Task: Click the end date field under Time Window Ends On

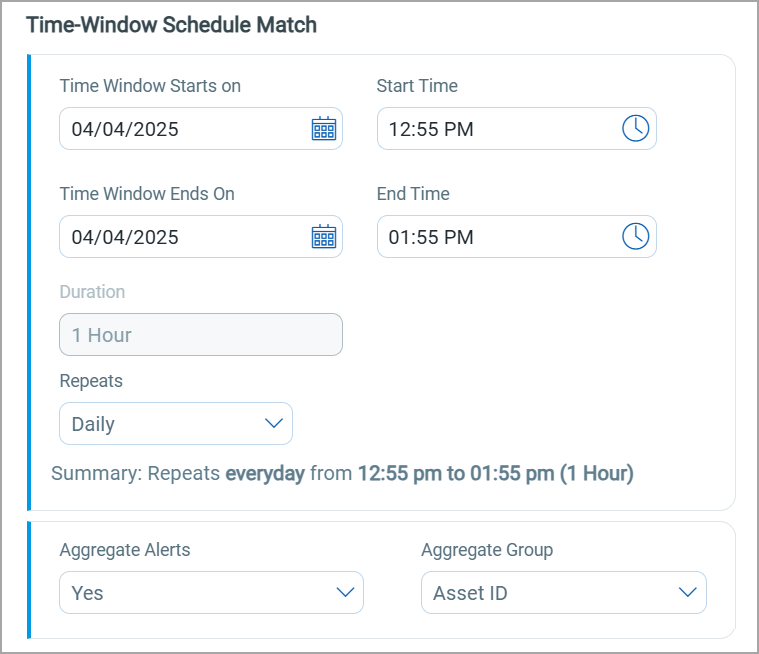Action: tap(180, 237)
